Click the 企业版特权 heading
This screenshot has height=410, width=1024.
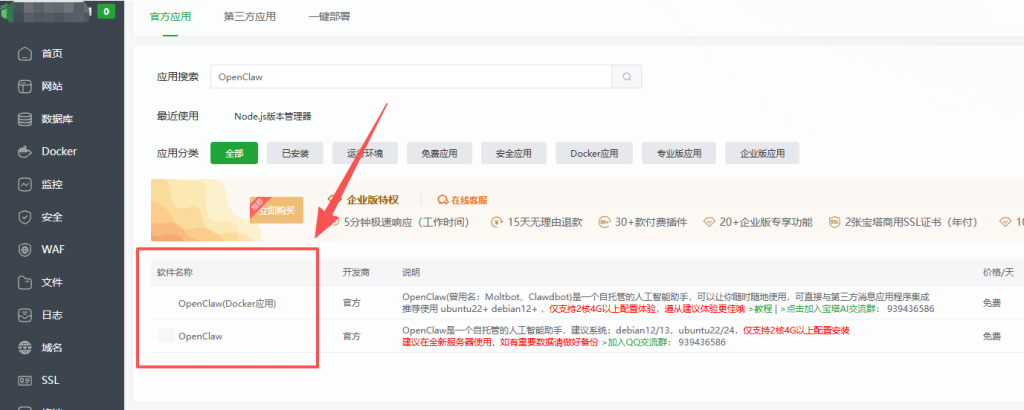pos(372,200)
